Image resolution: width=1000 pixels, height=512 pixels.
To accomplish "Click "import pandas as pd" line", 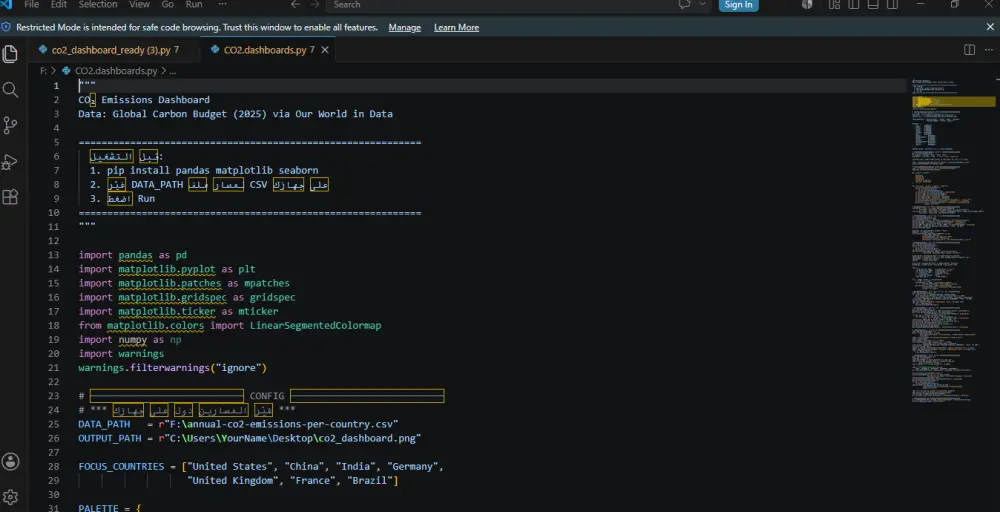I will pyautogui.click(x=133, y=255).
